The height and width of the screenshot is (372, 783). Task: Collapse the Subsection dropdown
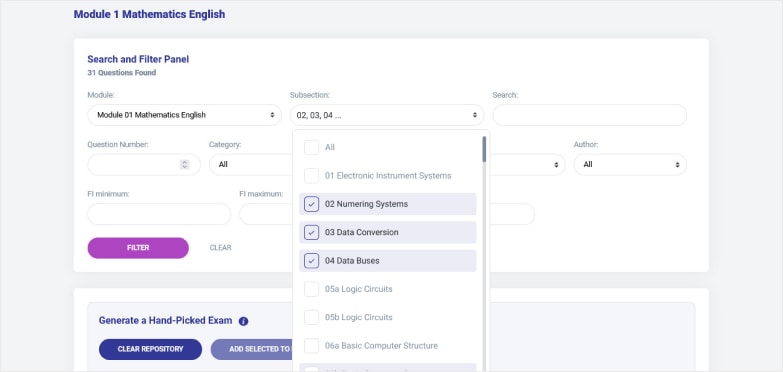pos(387,115)
